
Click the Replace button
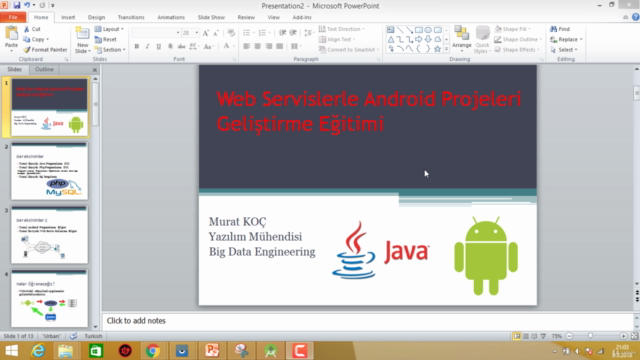tap(566, 40)
